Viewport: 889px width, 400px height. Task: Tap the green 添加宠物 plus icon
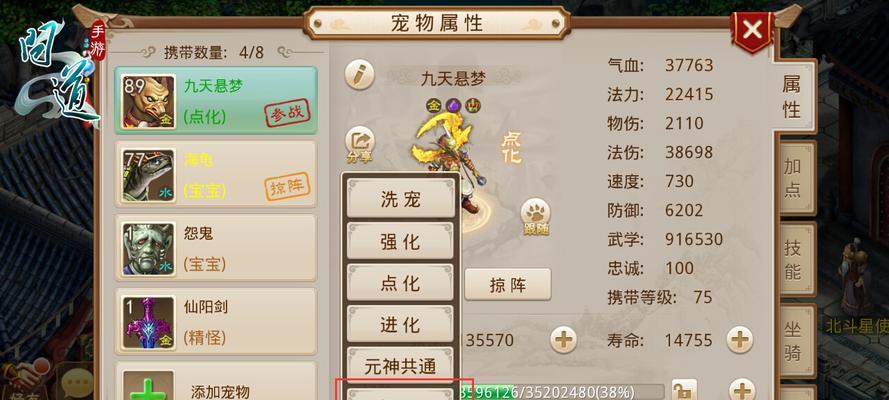coord(149,387)
